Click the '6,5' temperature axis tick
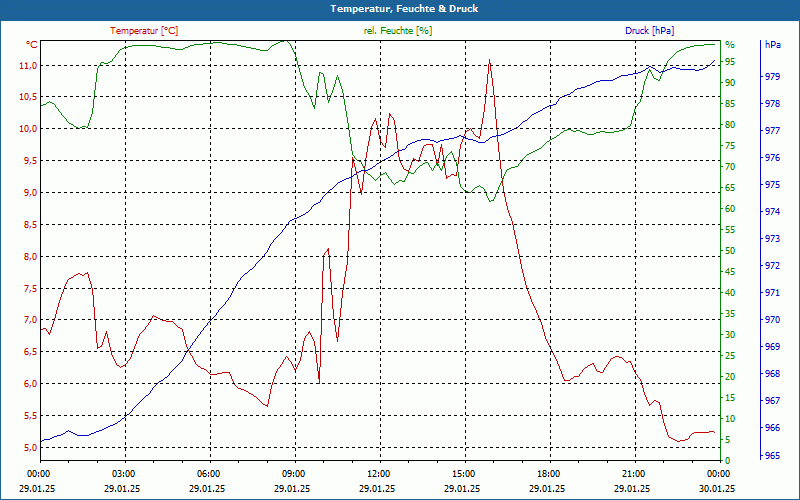This screenshot has width=800, height=500. pos(30,352)
